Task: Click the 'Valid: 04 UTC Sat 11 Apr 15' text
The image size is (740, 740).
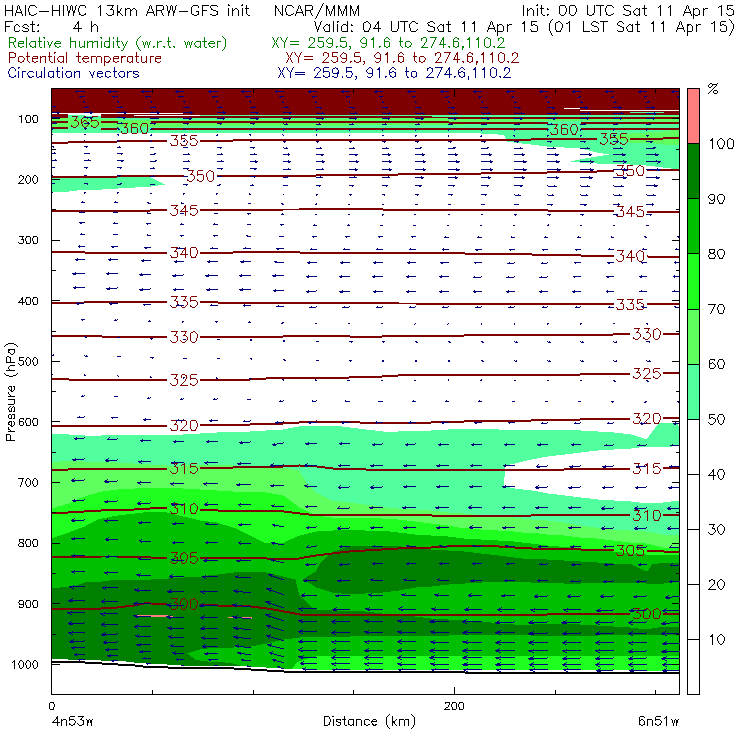Action: pos(426,26)
